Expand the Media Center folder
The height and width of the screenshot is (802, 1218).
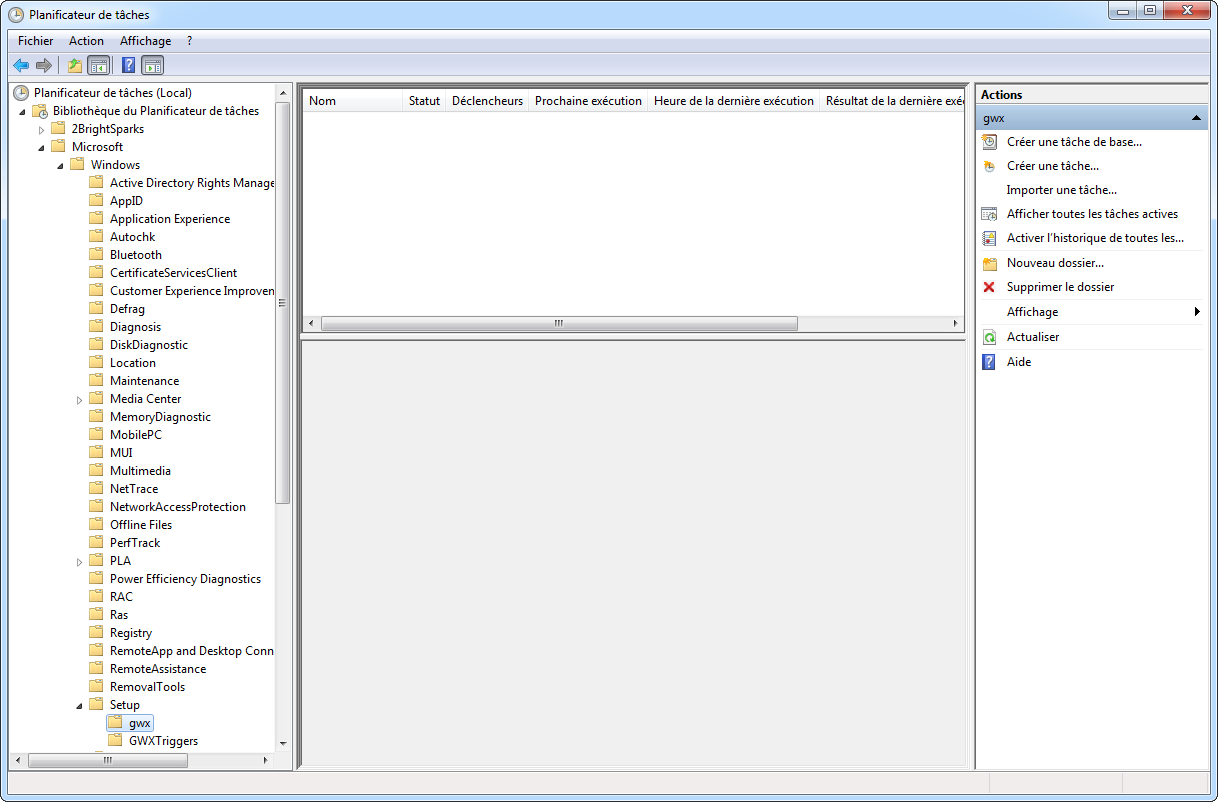click(x=80, y=400)
